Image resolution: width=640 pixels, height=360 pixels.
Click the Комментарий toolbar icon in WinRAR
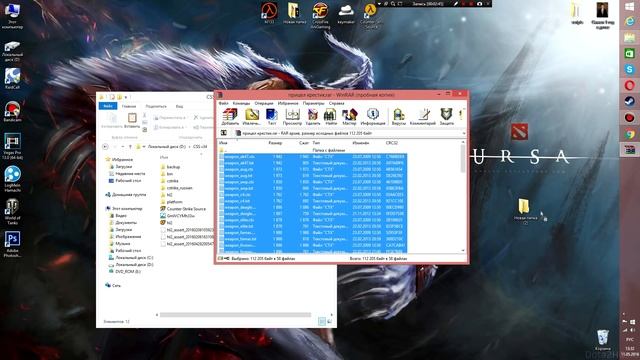422,116
